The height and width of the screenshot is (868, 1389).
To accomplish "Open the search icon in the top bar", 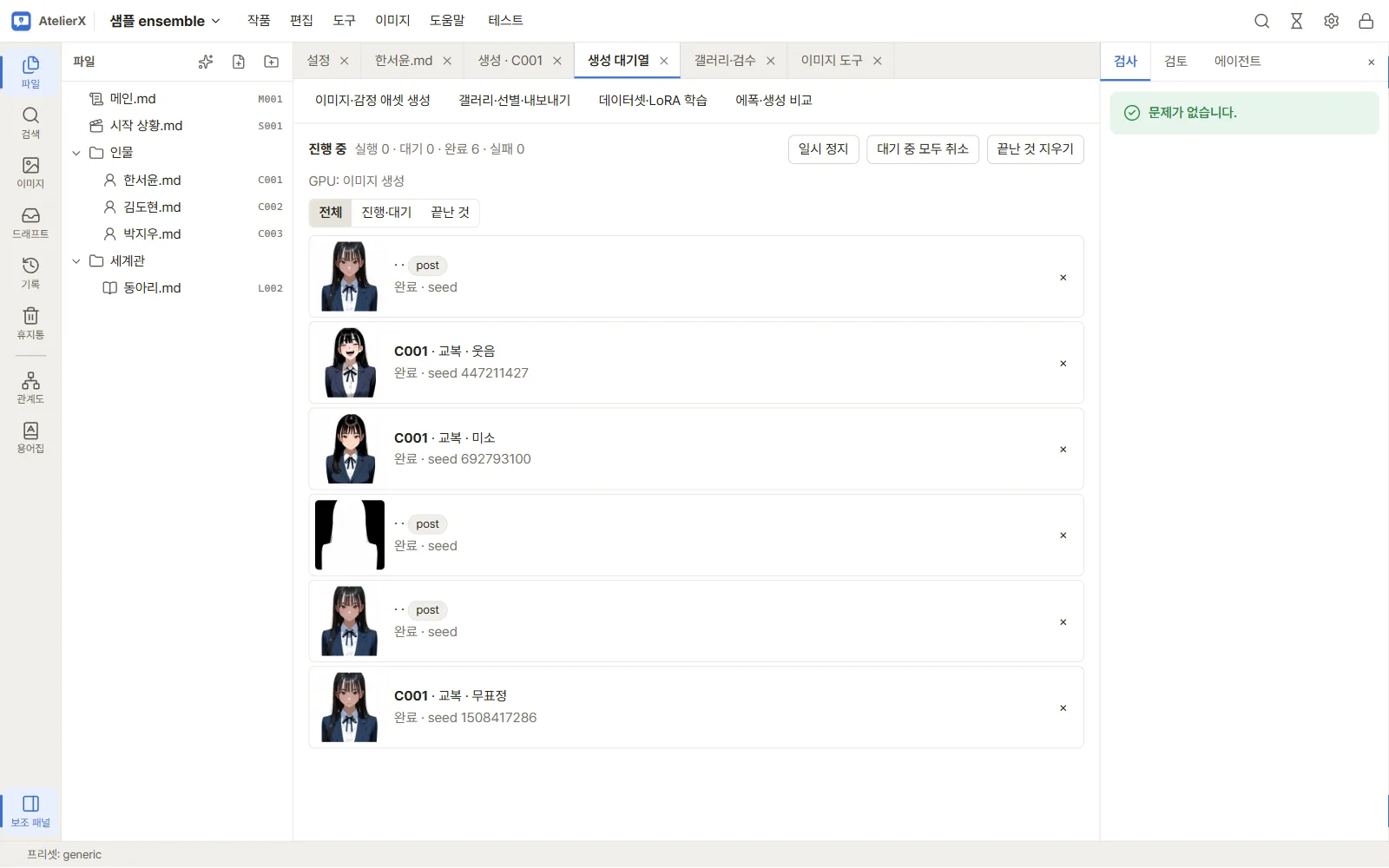I will point(1261,21).
